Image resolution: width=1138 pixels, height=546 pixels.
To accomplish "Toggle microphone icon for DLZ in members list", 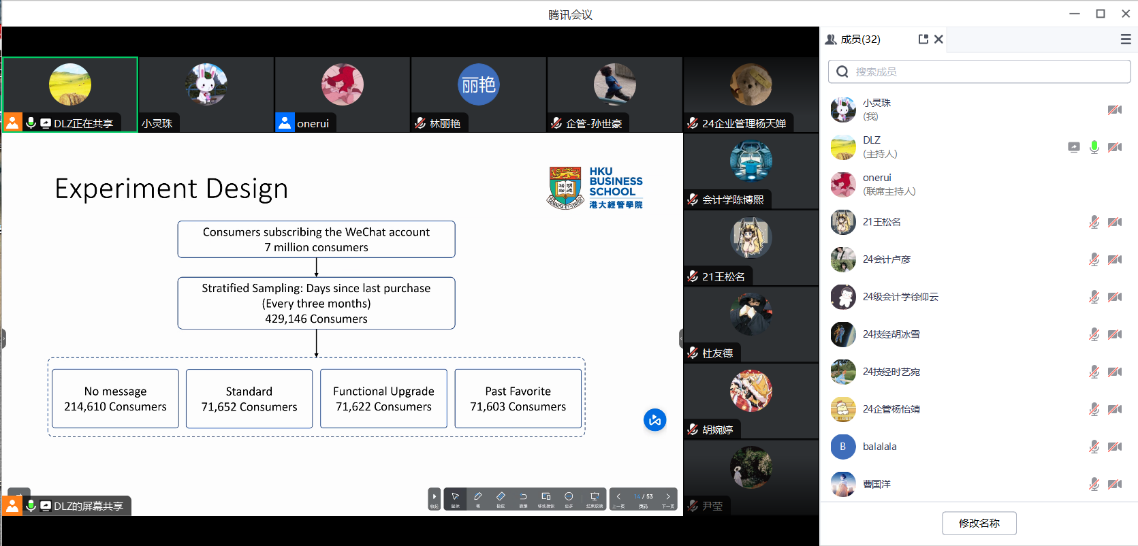I will 1094,147.
